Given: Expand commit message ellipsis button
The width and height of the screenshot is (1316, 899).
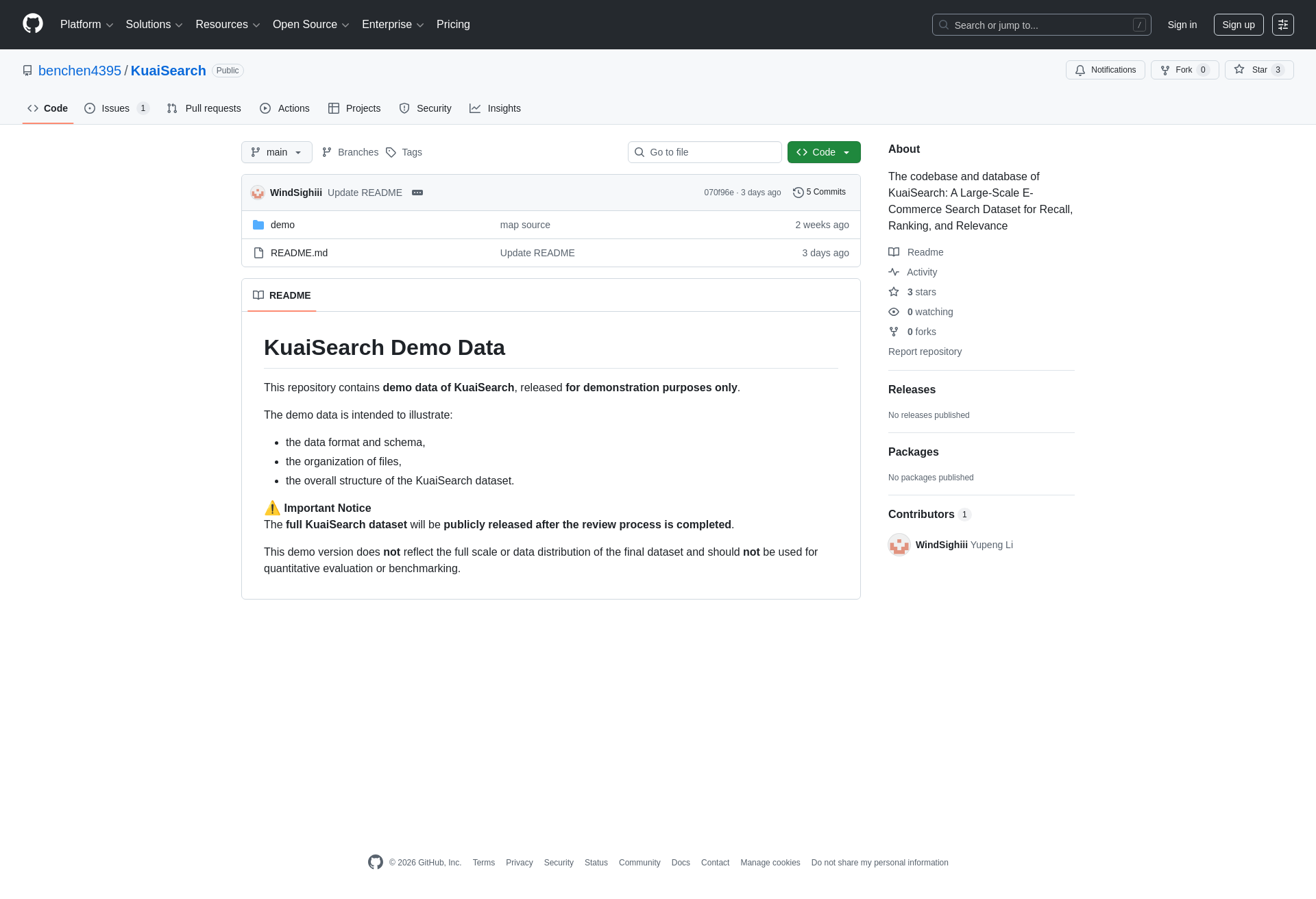Looking at the screenshot, I should (x=417, y=193).
